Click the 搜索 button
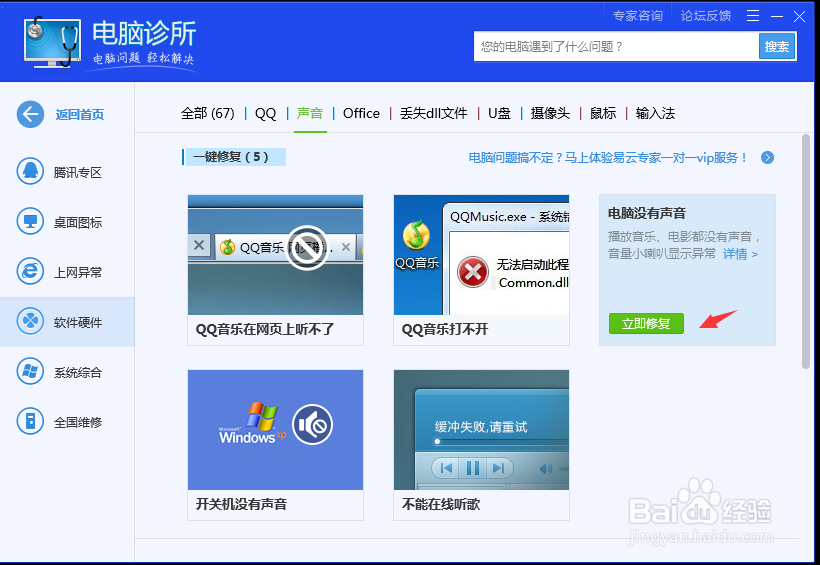The image size is (820, 565). pos(777,47)
